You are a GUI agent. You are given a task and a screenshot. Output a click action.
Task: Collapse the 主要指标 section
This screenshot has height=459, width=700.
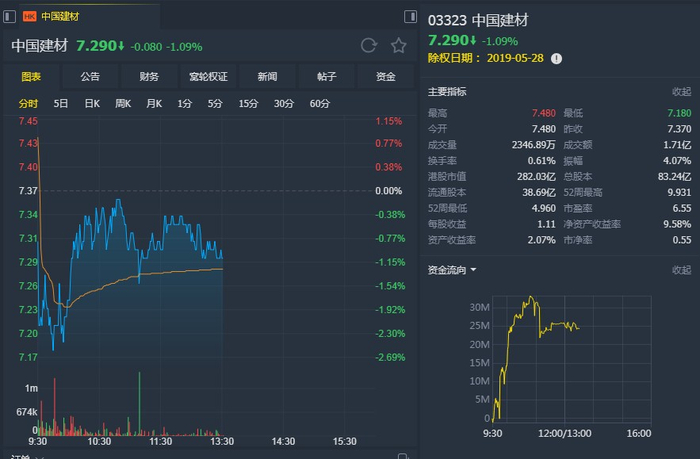[x=681, y=92]
